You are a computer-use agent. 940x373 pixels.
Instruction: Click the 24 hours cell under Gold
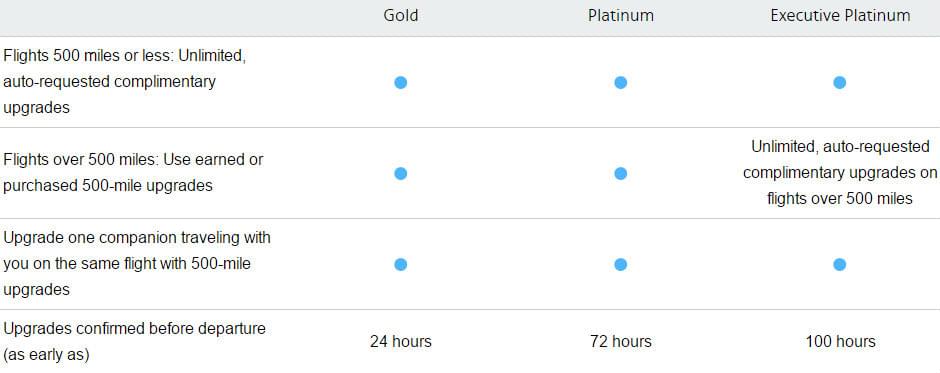(400, 342)
